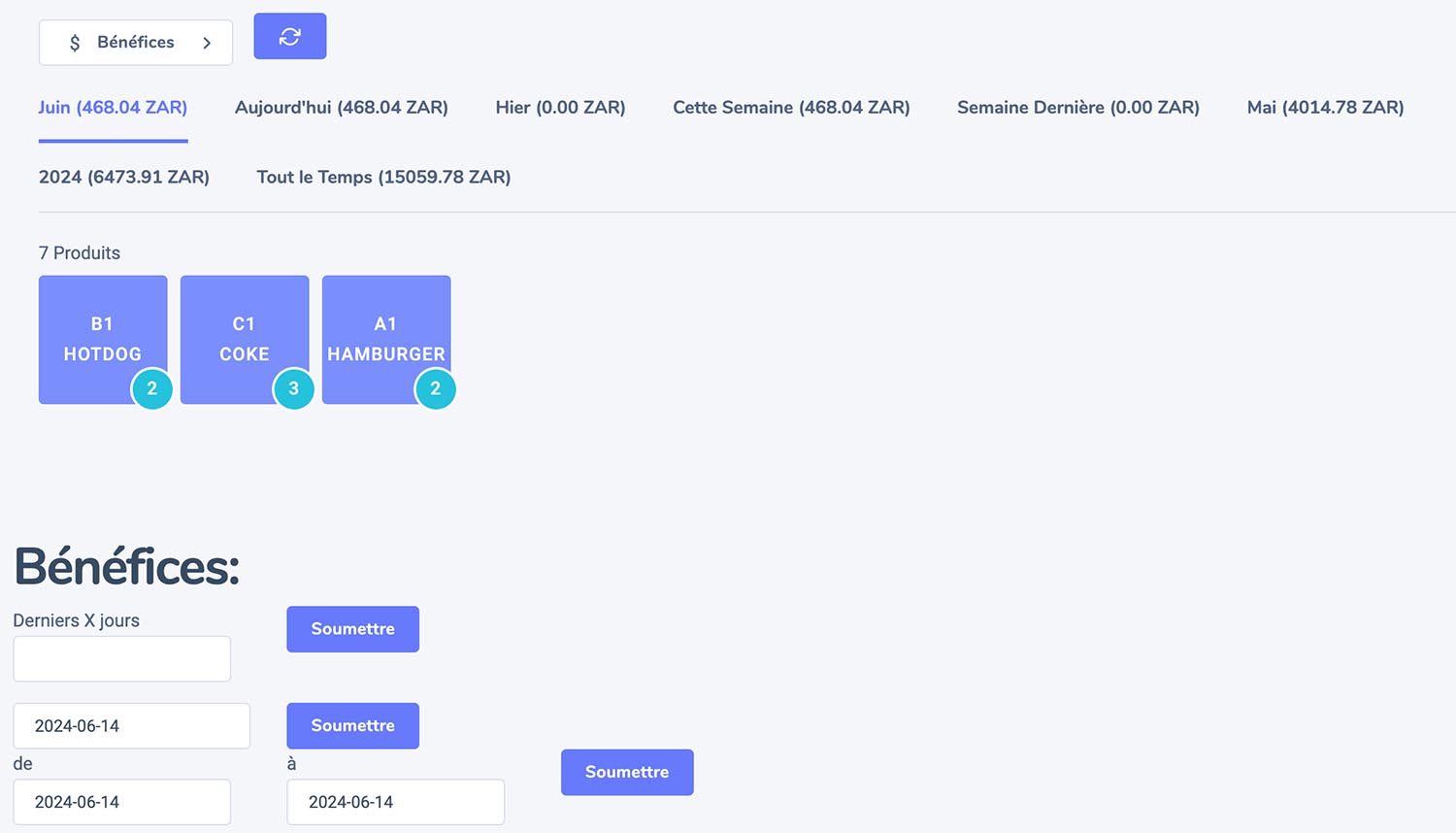Click the count badge on HAMBURGER tile
The width and height of the screenshot is (1456, 833).
[x=436, y=388]
